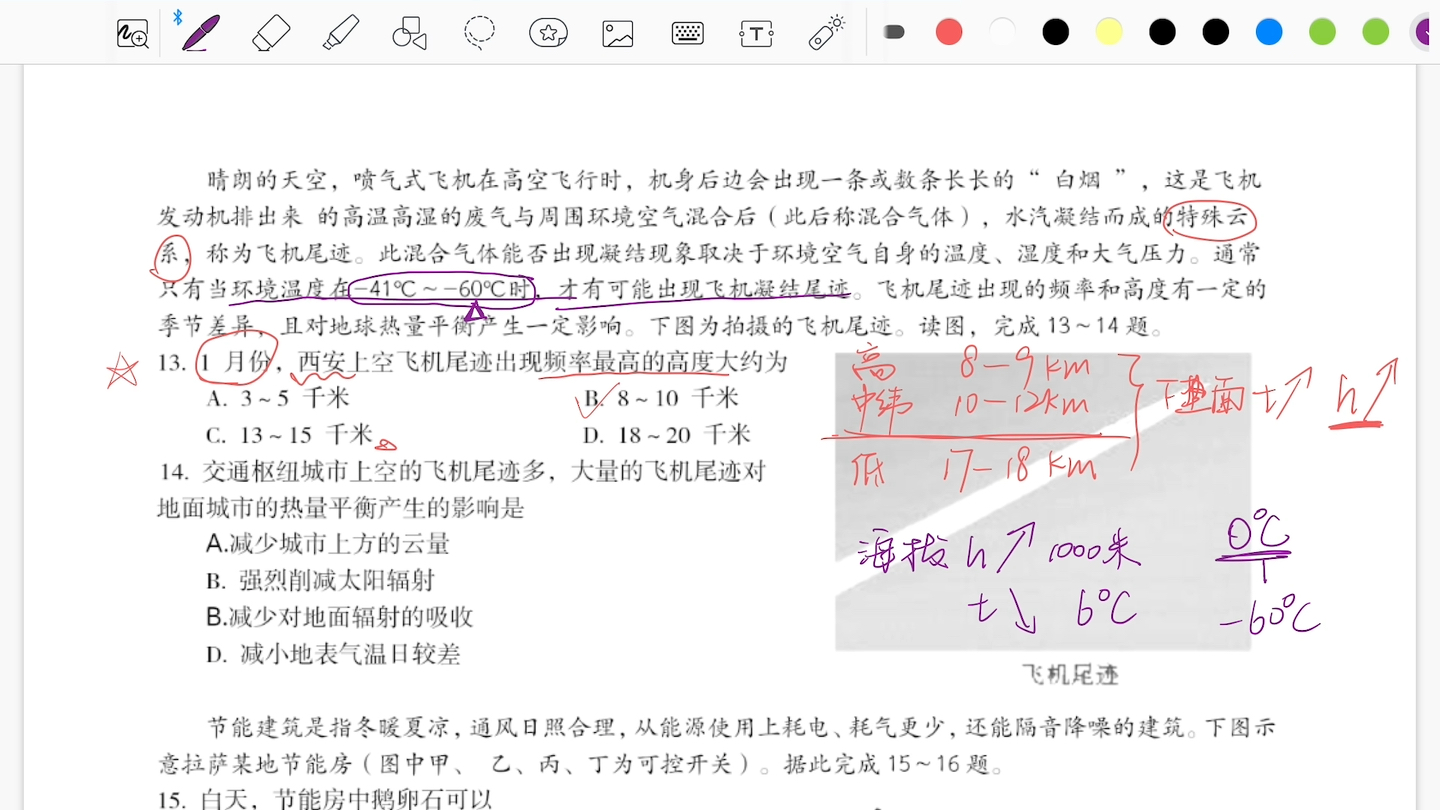
Task: Click question 15 text 白天，节能房中鹅卵石可以
Action: [x=347, y=799]
